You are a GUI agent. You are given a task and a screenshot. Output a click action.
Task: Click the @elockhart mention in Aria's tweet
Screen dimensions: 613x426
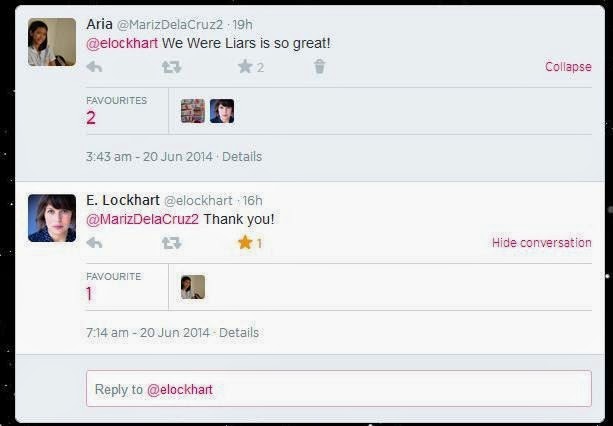tap(122, 43)
